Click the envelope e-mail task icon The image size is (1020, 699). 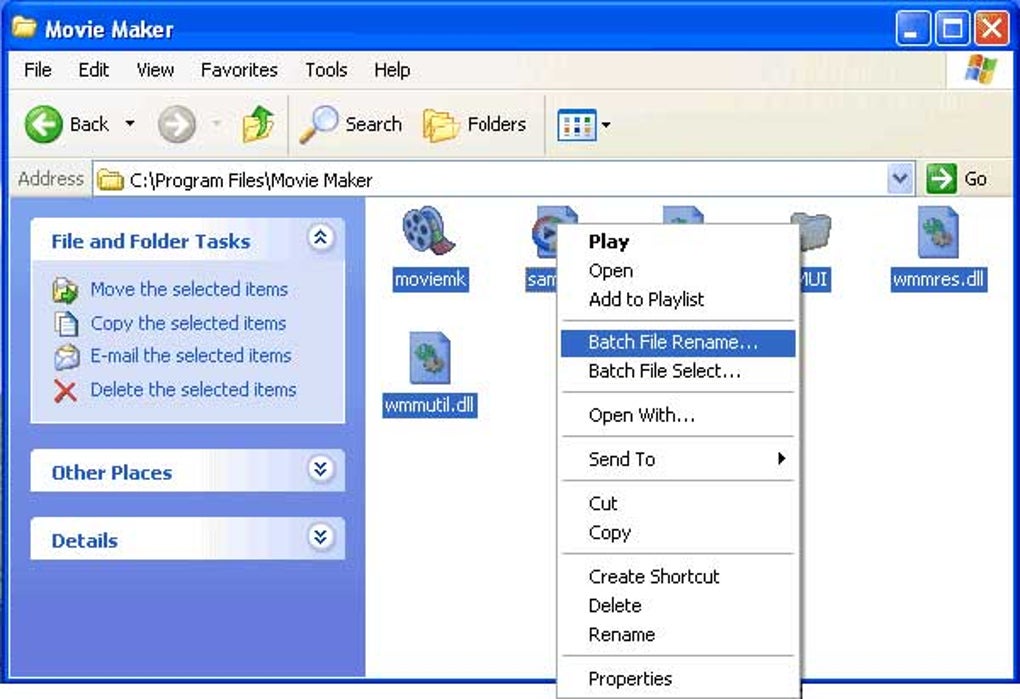click(x=66, y=357)
